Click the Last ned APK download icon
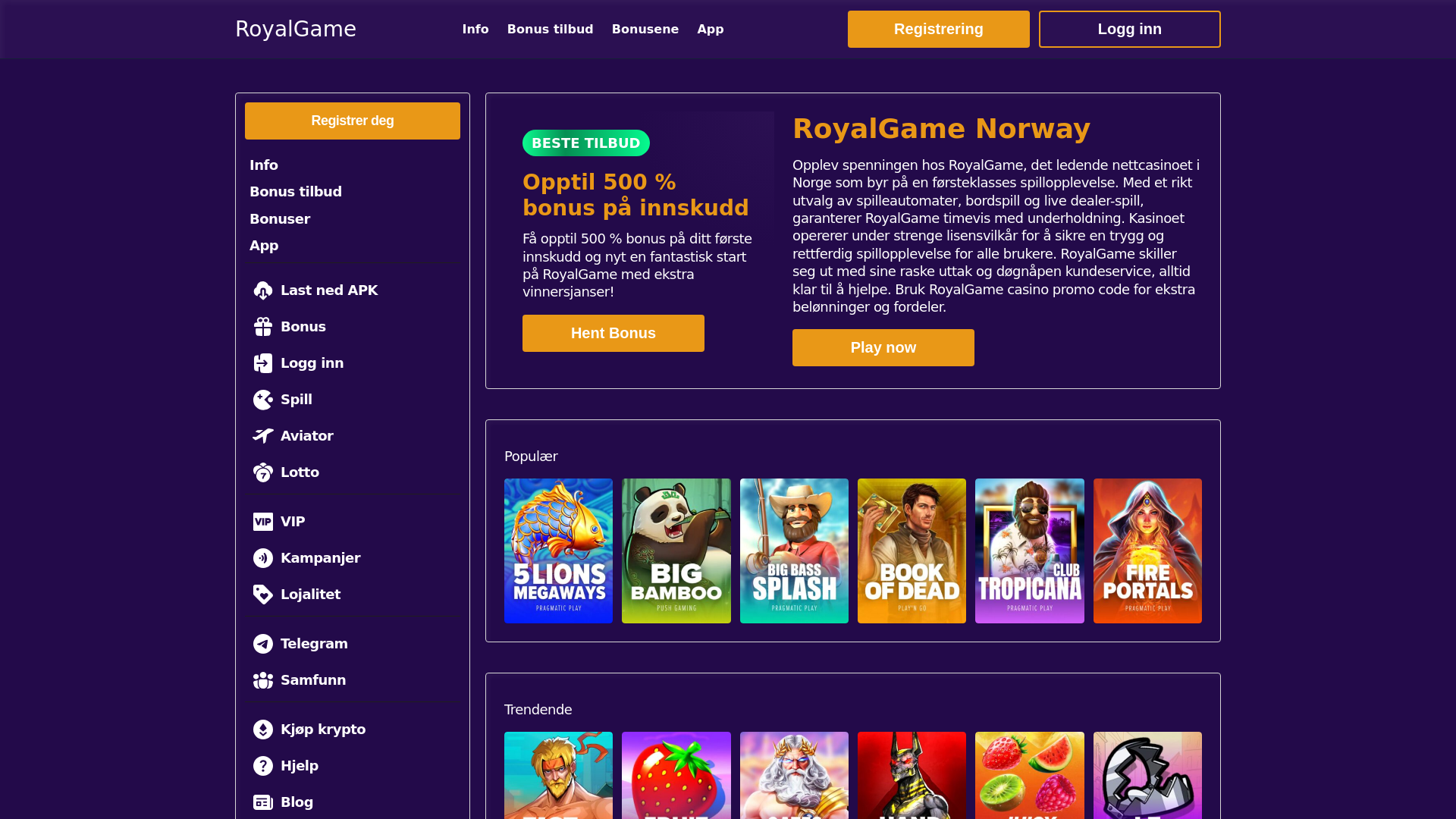Viewport: 1456px width, 819px height. pyautogui.click(x=263, y=290)
